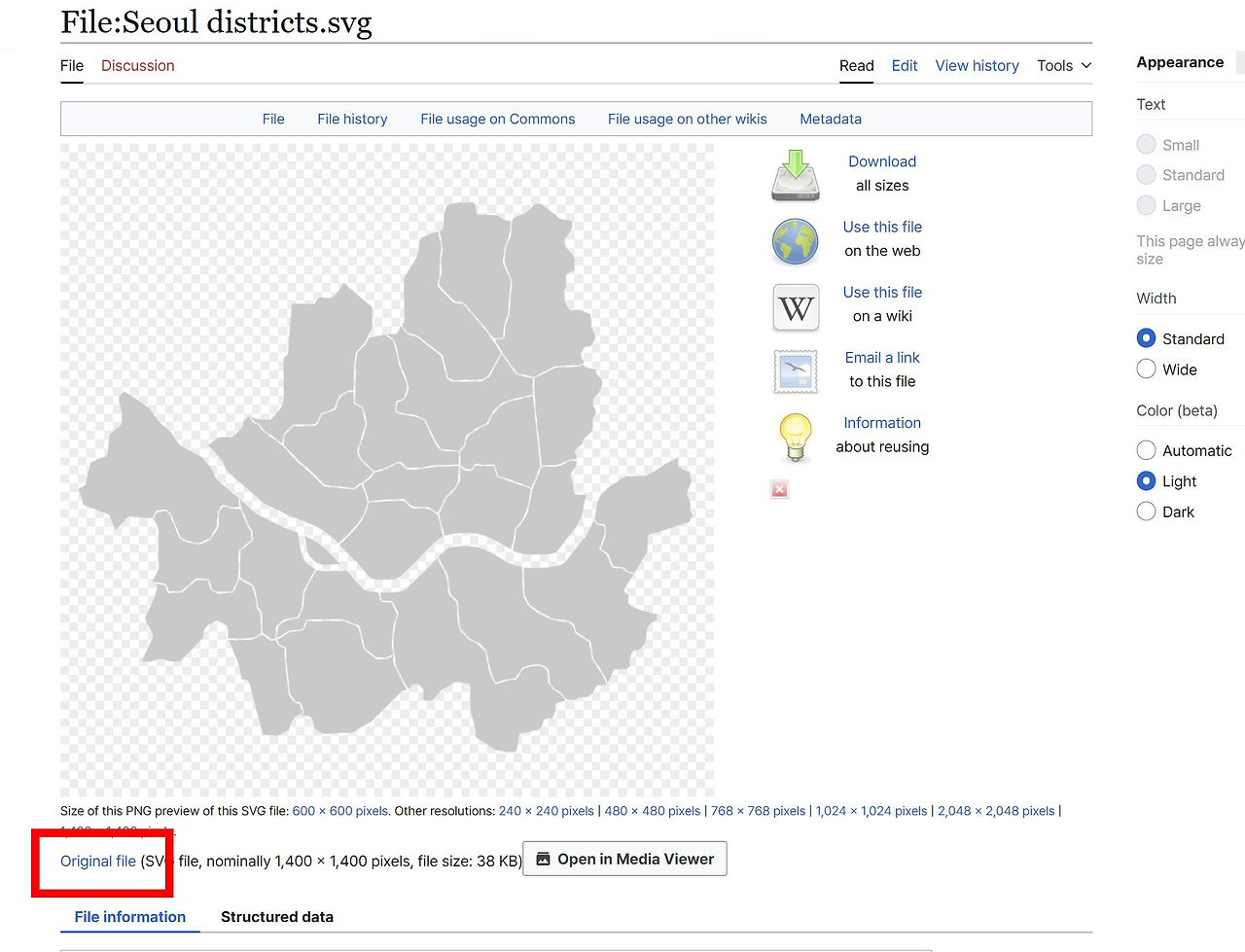Select Standard width option

tap(1146, 338)
